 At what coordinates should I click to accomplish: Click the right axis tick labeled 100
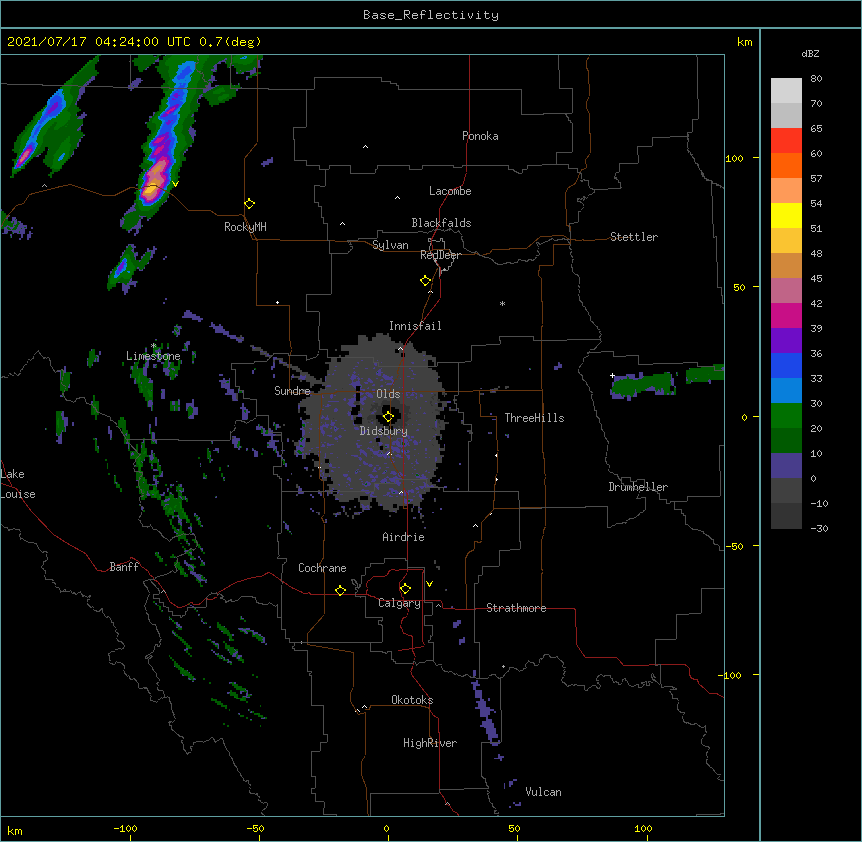734,158
